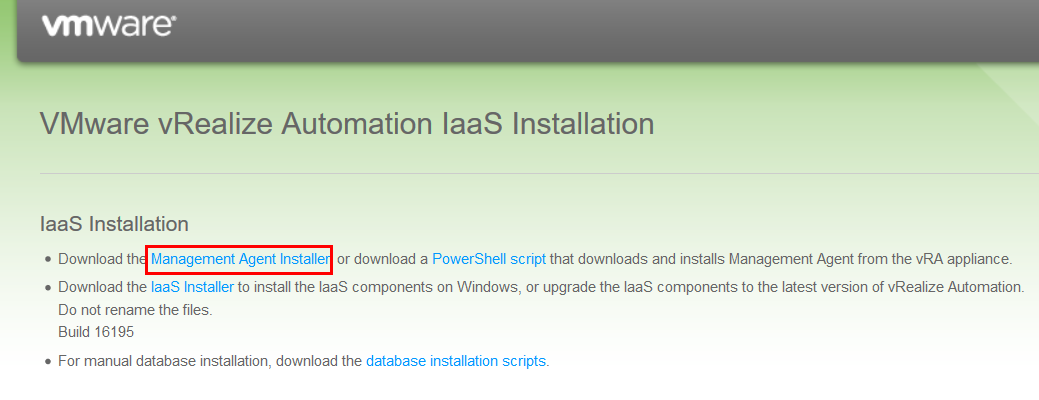1039x400 pixels.
Task: Open the Management Agent Installer link
Action: tap(240, 259)
